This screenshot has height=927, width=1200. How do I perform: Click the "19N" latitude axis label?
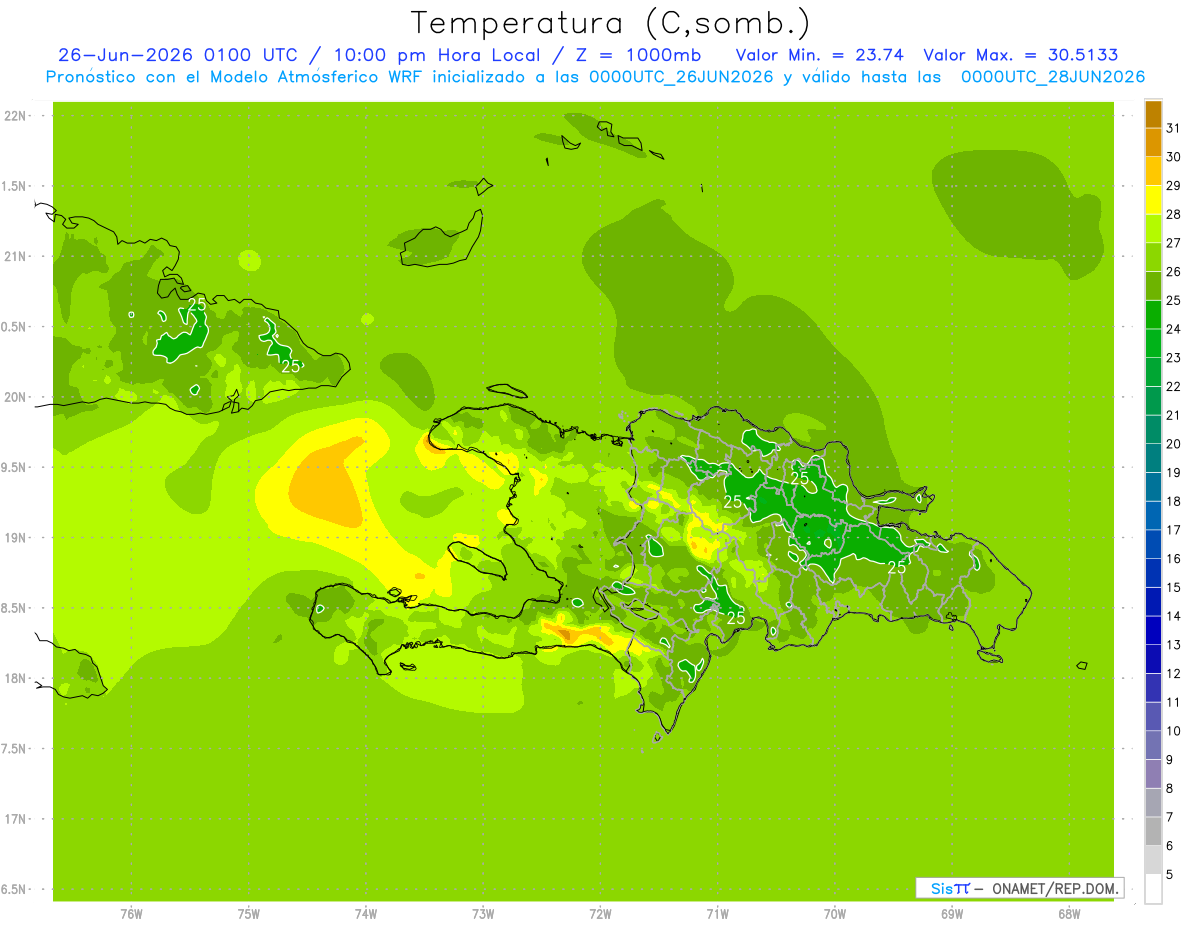coord(17,538)
